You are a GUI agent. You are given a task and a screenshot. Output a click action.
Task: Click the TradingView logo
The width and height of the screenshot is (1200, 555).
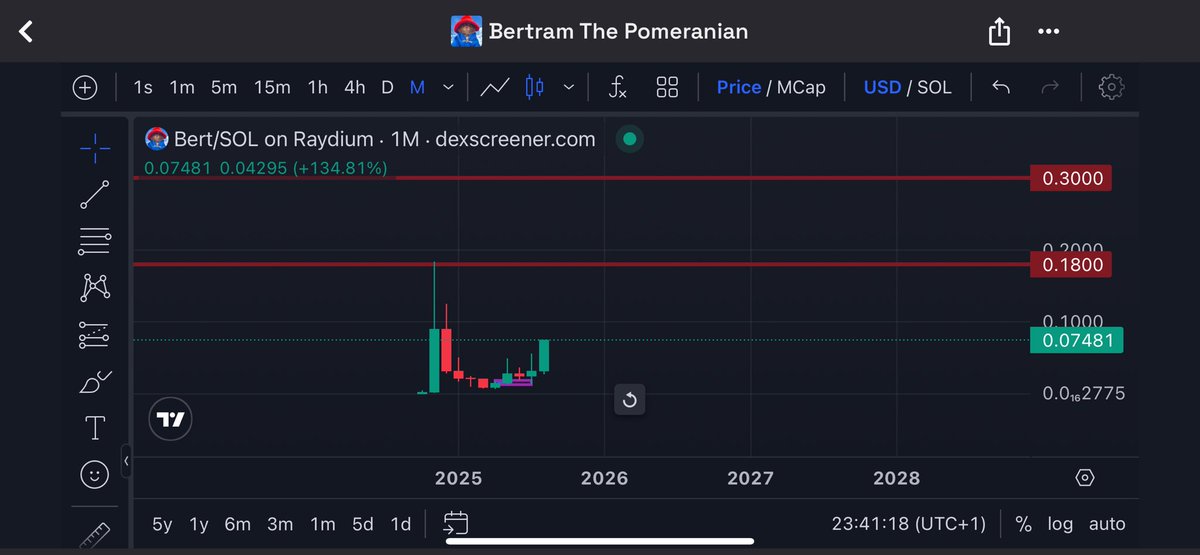(172, 420)
